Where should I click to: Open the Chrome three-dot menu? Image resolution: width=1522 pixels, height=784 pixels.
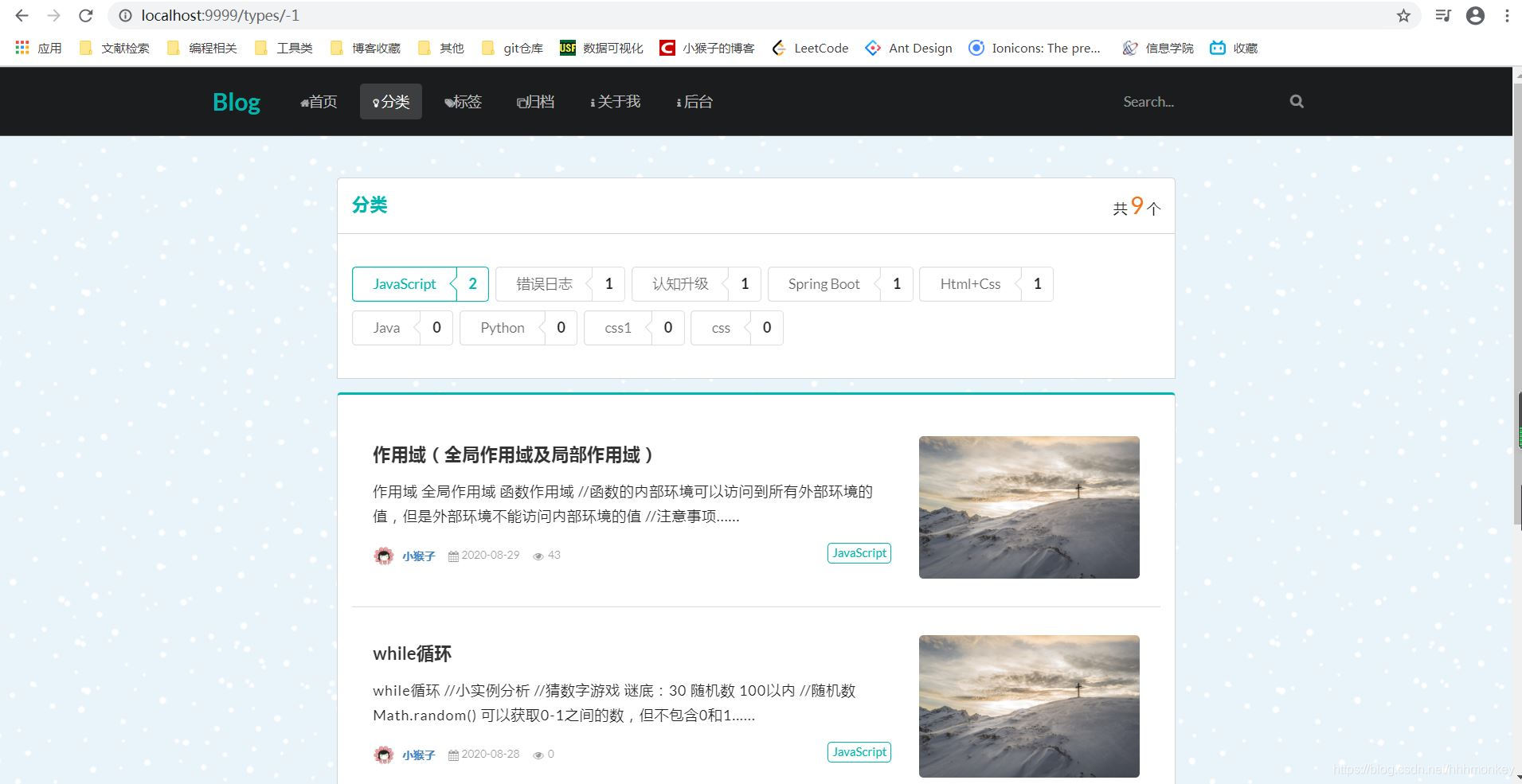pos(1508,15)
